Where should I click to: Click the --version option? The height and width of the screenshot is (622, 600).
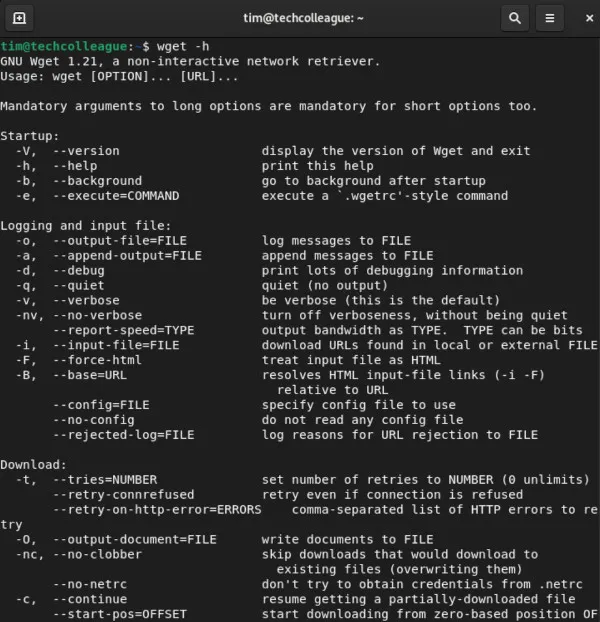coord(86,151)
